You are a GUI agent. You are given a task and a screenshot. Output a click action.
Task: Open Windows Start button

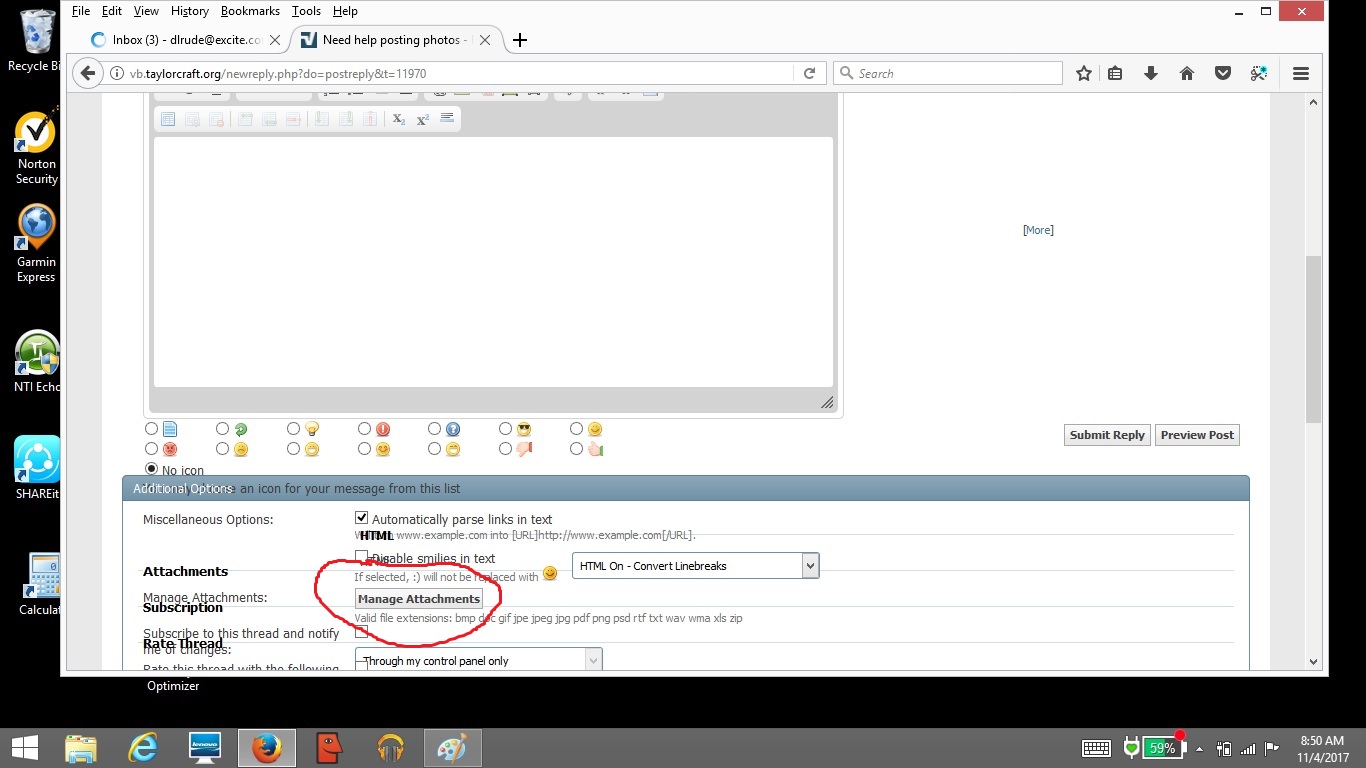24,748
